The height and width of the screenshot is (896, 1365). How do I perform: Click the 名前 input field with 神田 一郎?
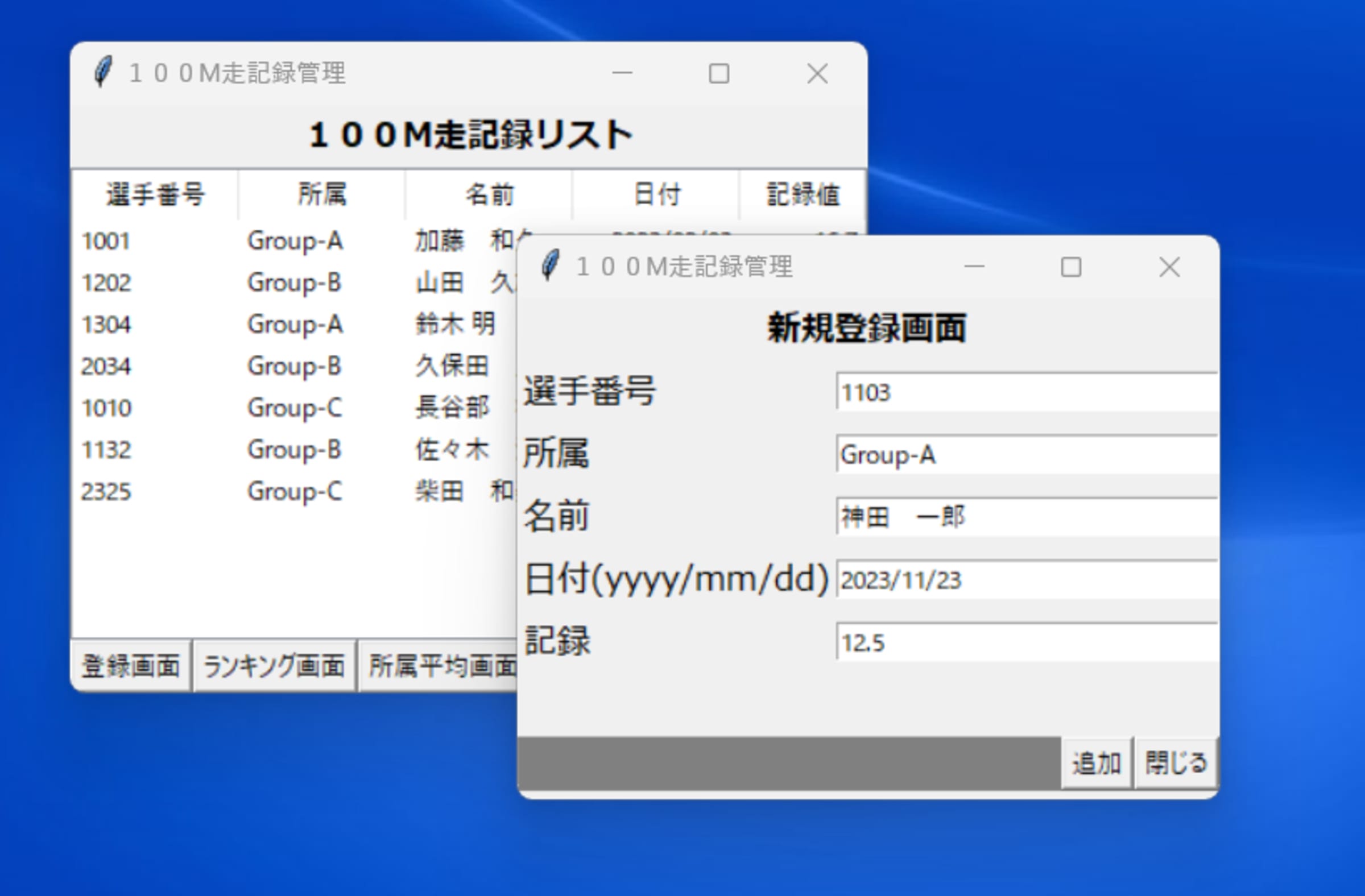(1025, 517)
